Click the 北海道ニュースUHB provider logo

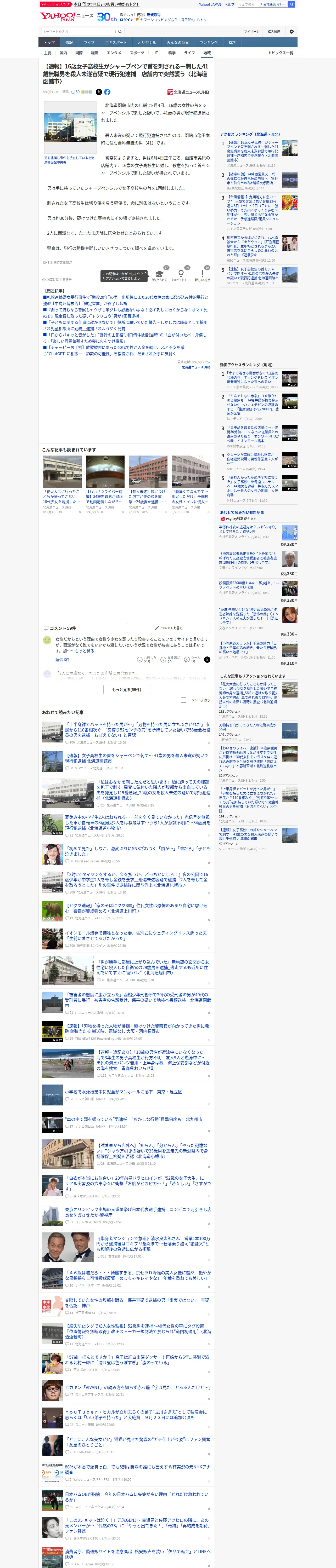click(x=188, y=93)
